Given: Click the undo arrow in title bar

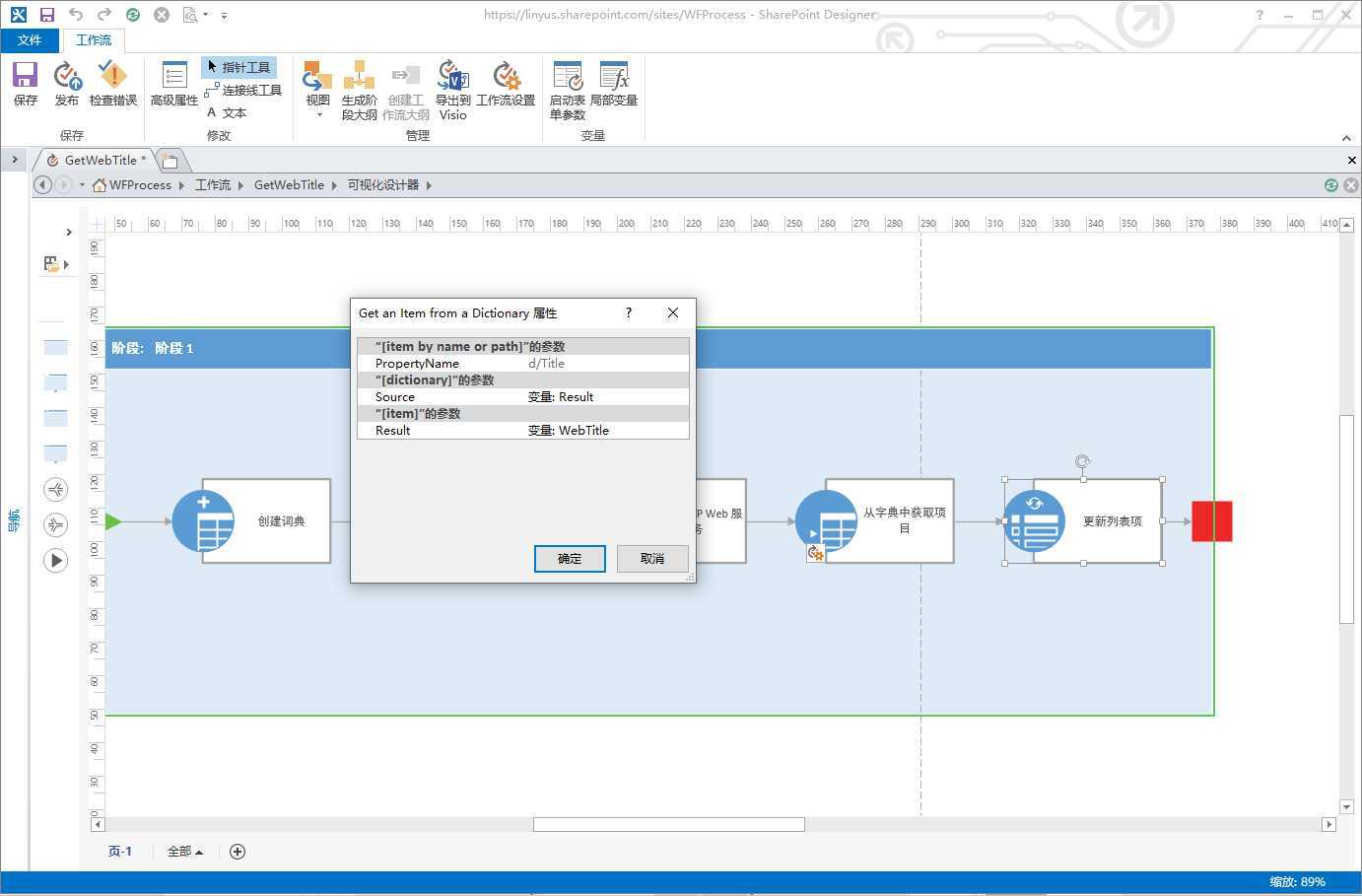Looking at the screenshot, I should (x=76, y=15).
